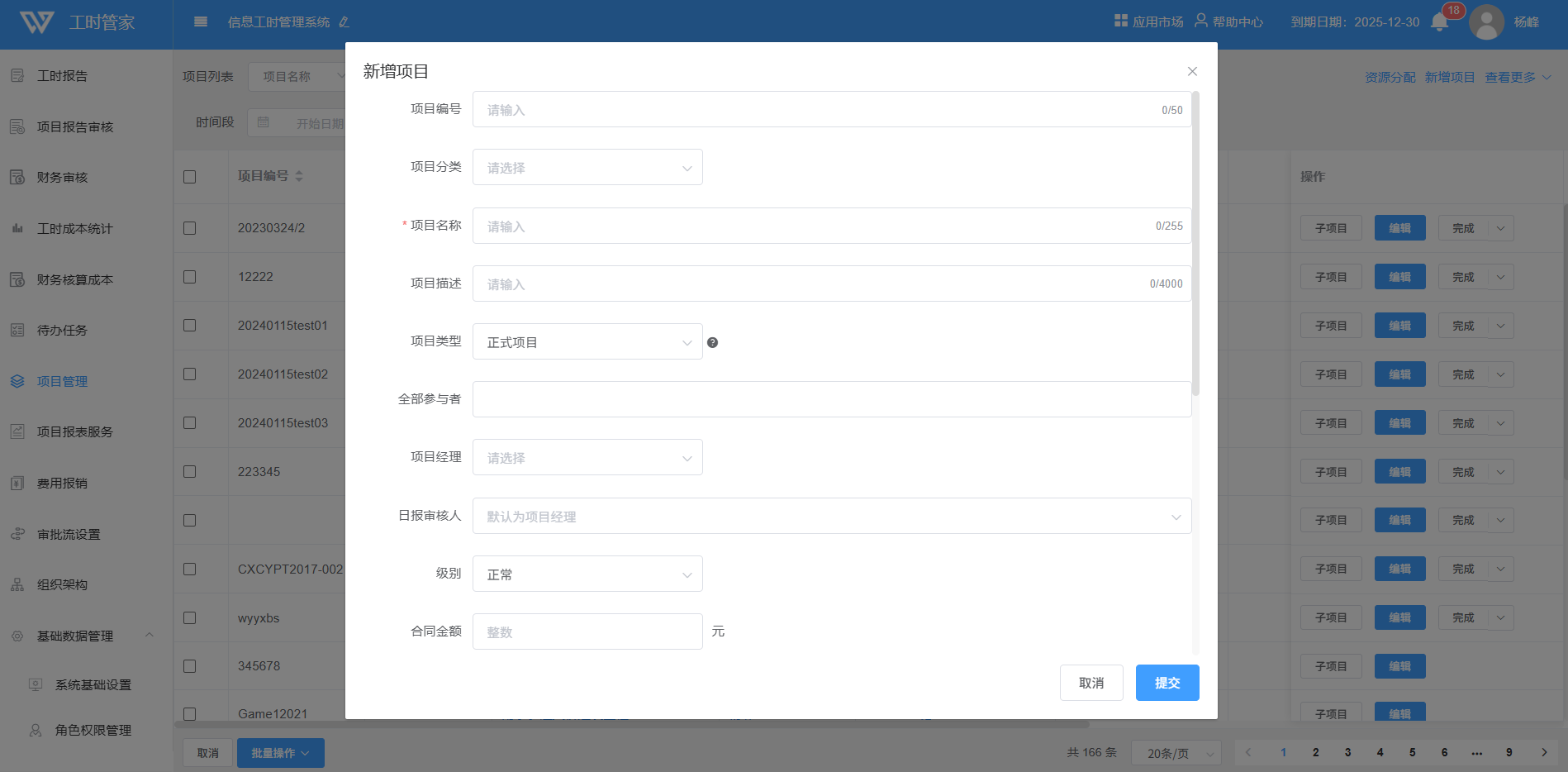Screen dimensions: 1568x772
Task: Click the hamburger menu icon in header
Action: [201, 21]
